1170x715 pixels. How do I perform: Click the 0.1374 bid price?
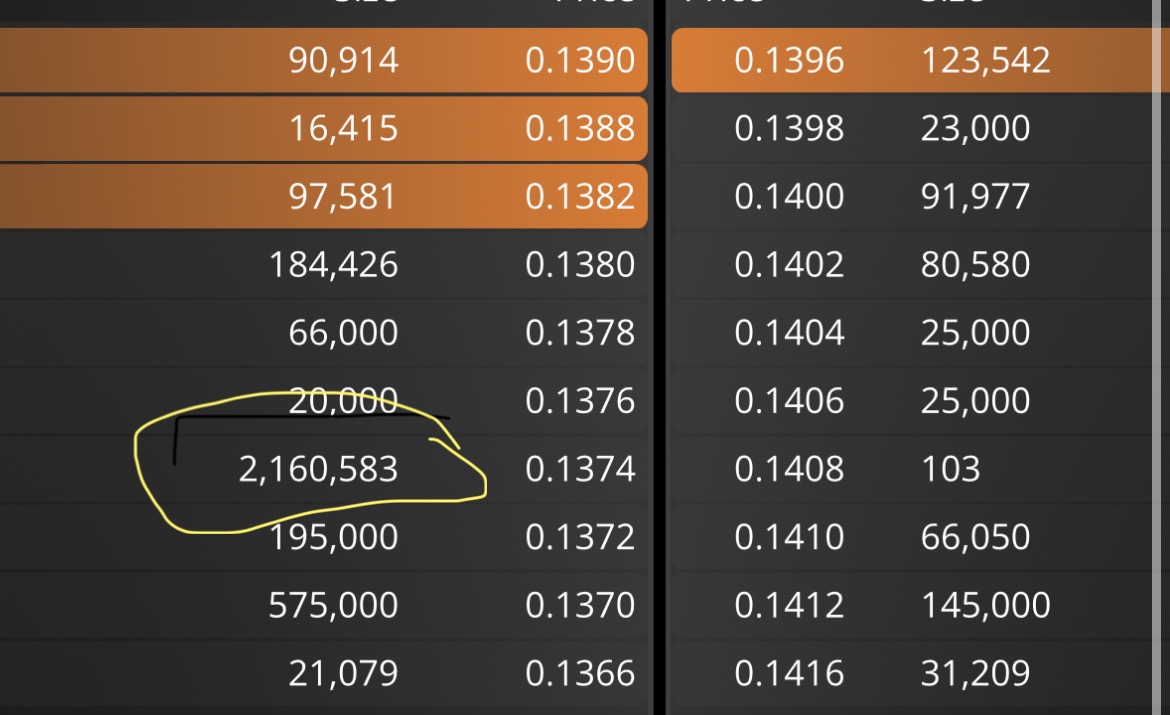coord(580,469)
